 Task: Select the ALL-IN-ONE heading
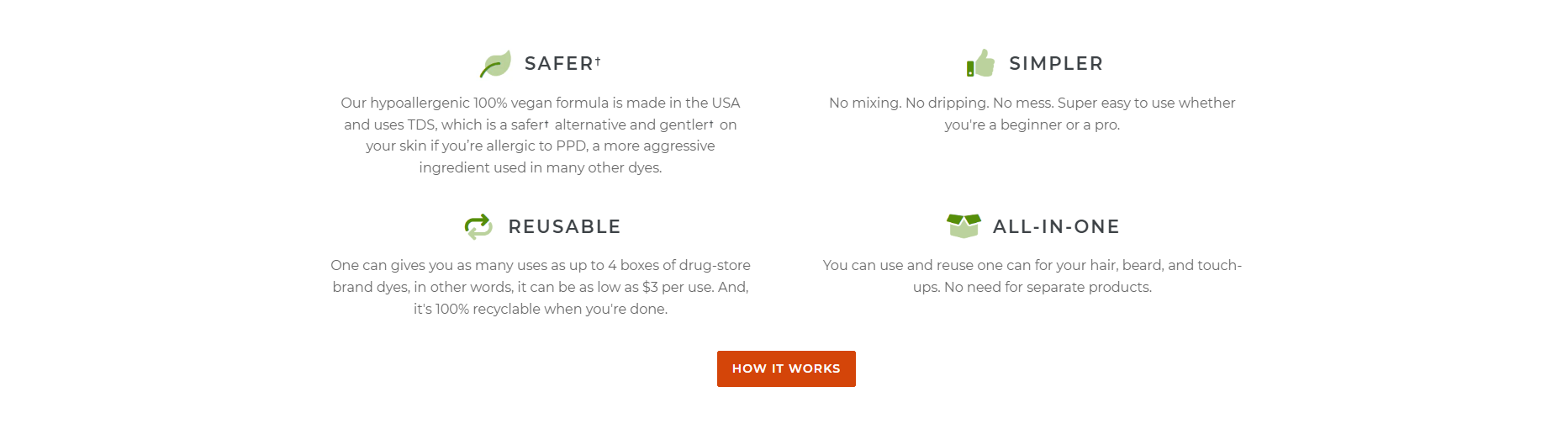(x=1056, y=227)
